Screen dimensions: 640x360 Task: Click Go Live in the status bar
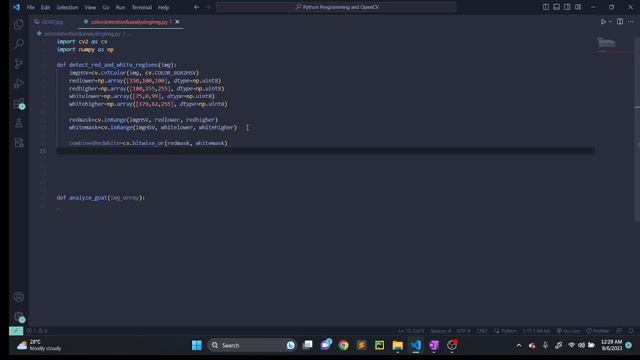[x=568, y=331]
